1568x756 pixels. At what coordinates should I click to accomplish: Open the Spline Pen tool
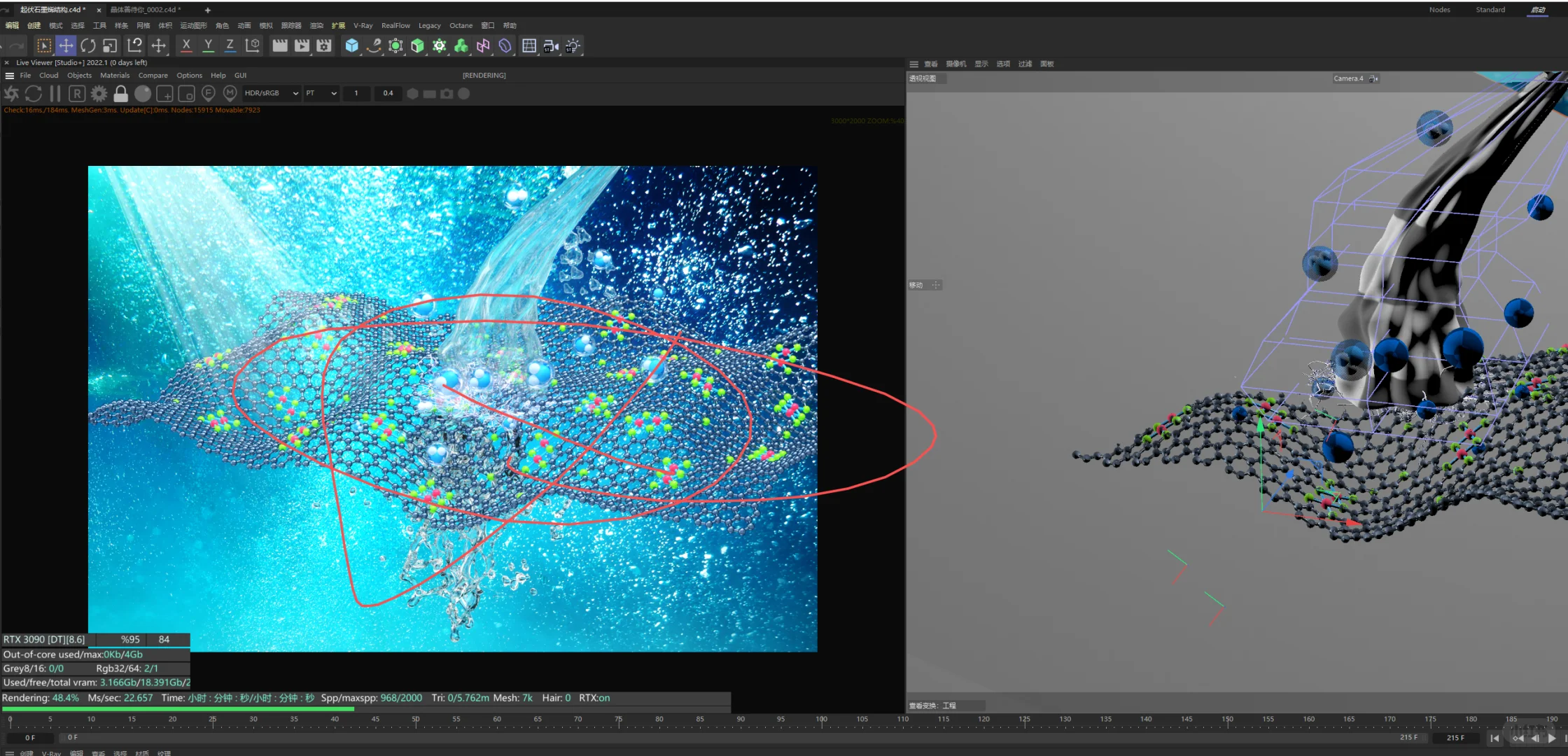coord(374,45)
